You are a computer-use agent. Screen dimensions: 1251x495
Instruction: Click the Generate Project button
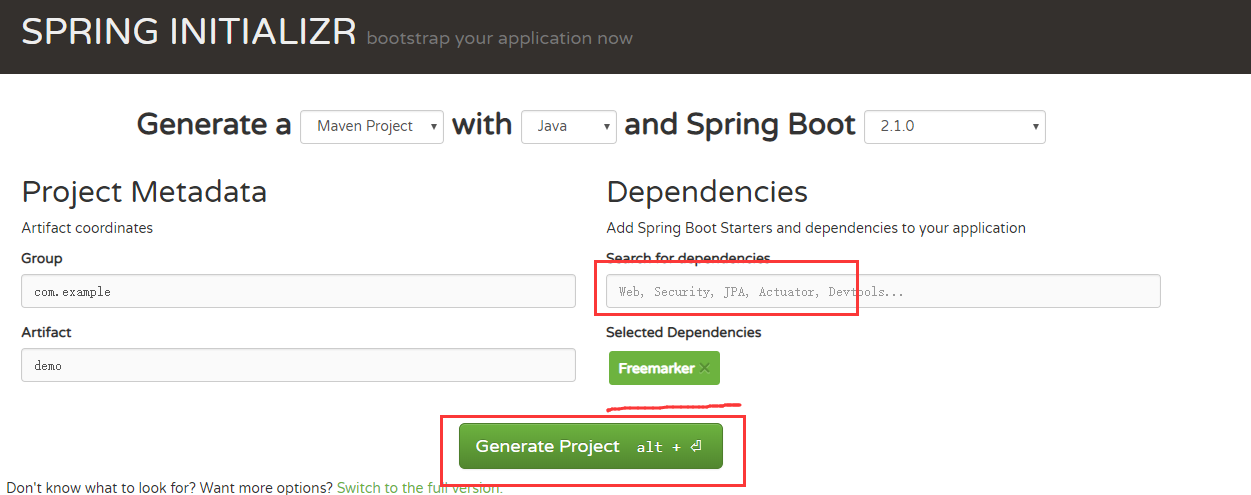pos(590,446)
